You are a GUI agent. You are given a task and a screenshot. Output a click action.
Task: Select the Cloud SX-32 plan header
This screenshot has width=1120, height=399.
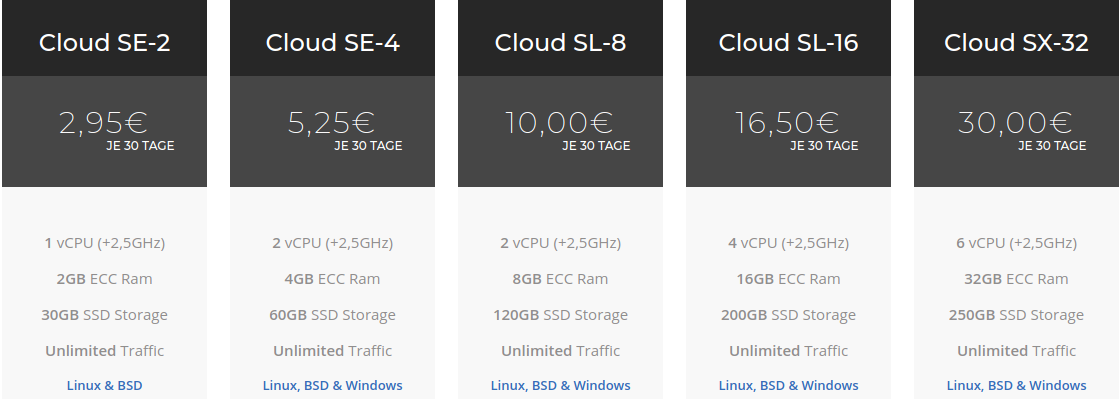tap(1016, 43)
